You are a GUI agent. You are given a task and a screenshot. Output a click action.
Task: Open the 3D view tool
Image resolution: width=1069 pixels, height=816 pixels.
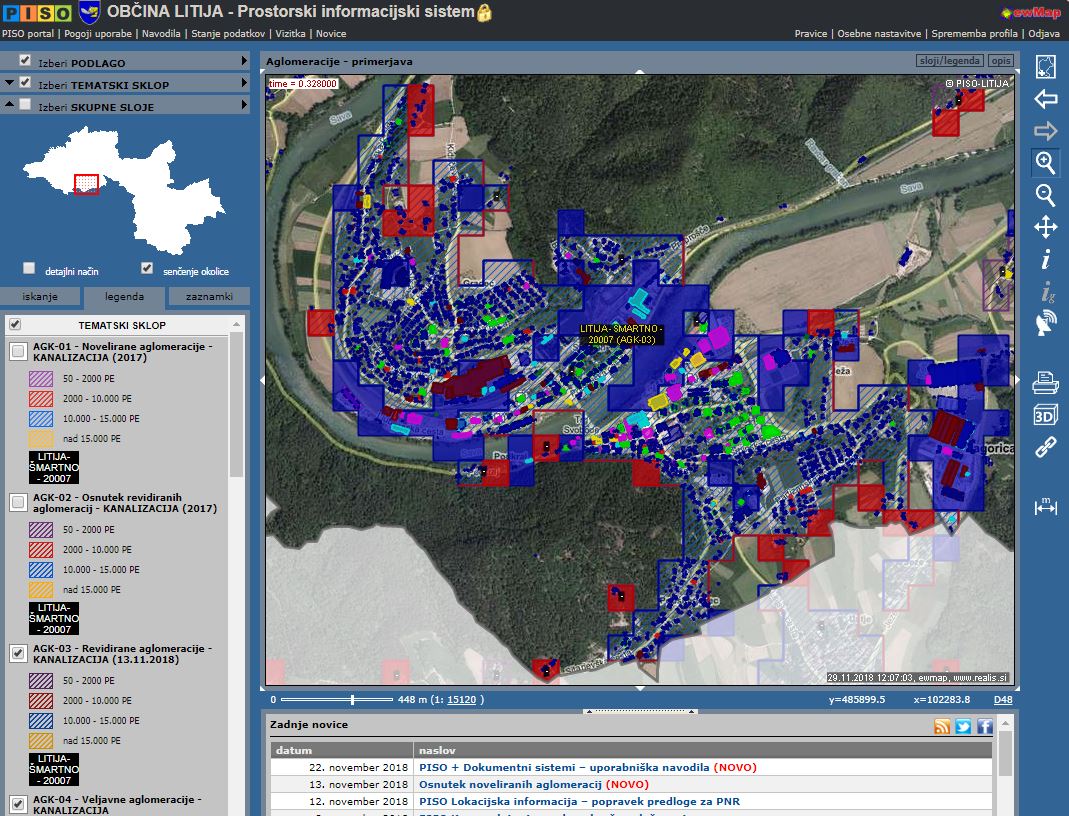(x=1045, y=414)
